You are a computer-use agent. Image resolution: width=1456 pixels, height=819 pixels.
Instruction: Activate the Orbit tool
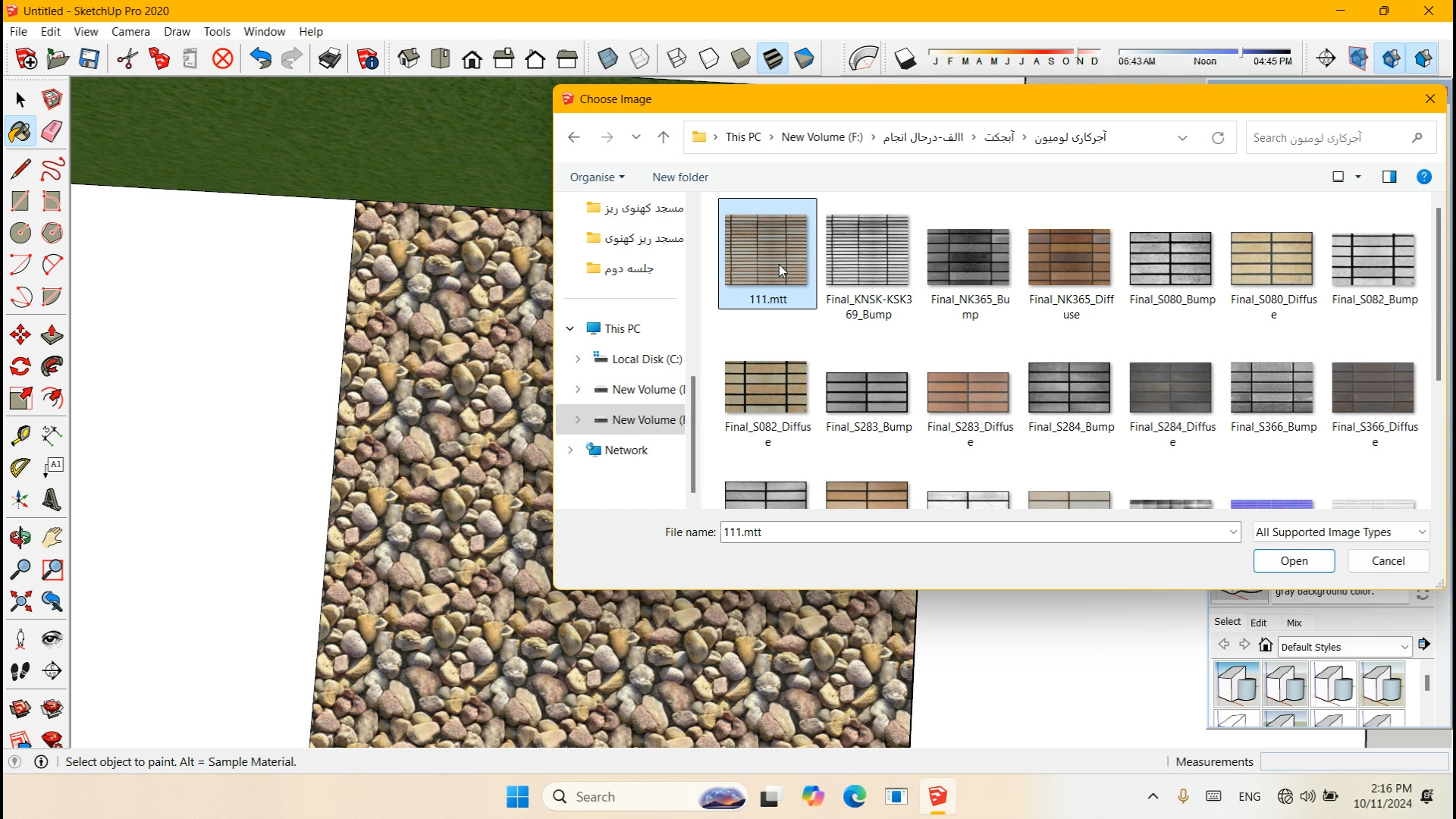coord(20,538)
